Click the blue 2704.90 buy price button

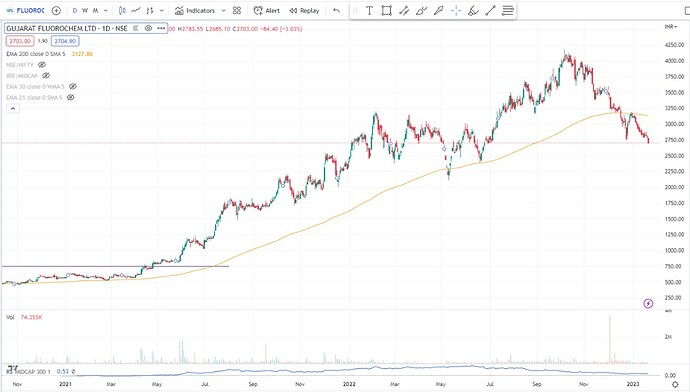pyautogui.click(x=65, y=41)
